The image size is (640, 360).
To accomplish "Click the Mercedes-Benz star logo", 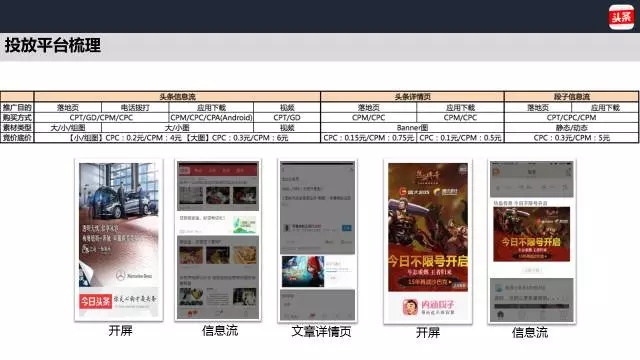I will pyautogui.click(x=120, y=276).
